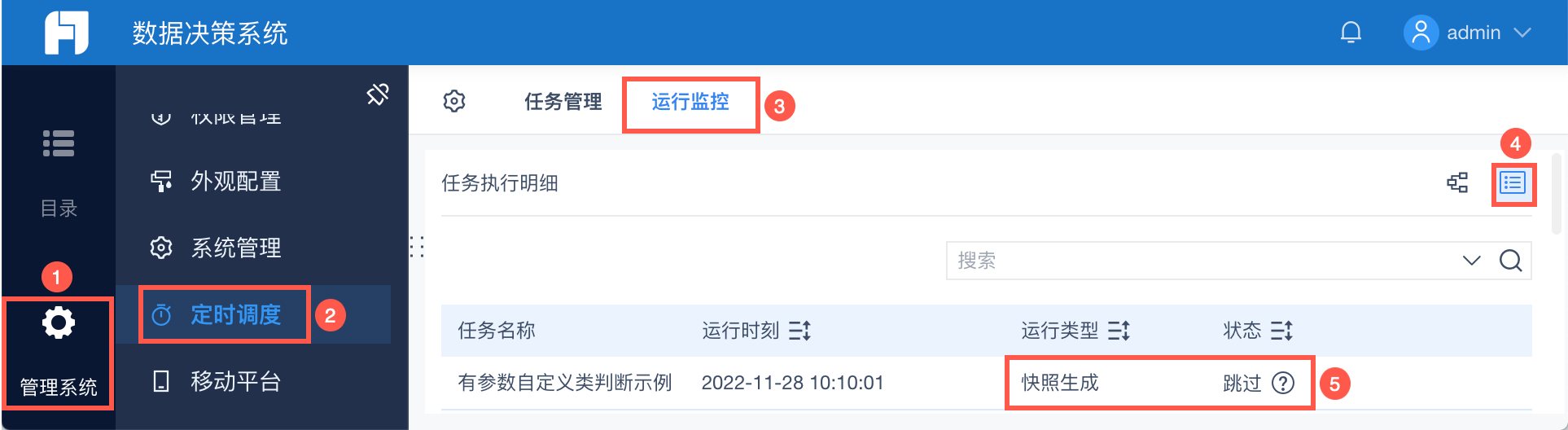Open the settings gear beside 任务管理

click(454, 102)
